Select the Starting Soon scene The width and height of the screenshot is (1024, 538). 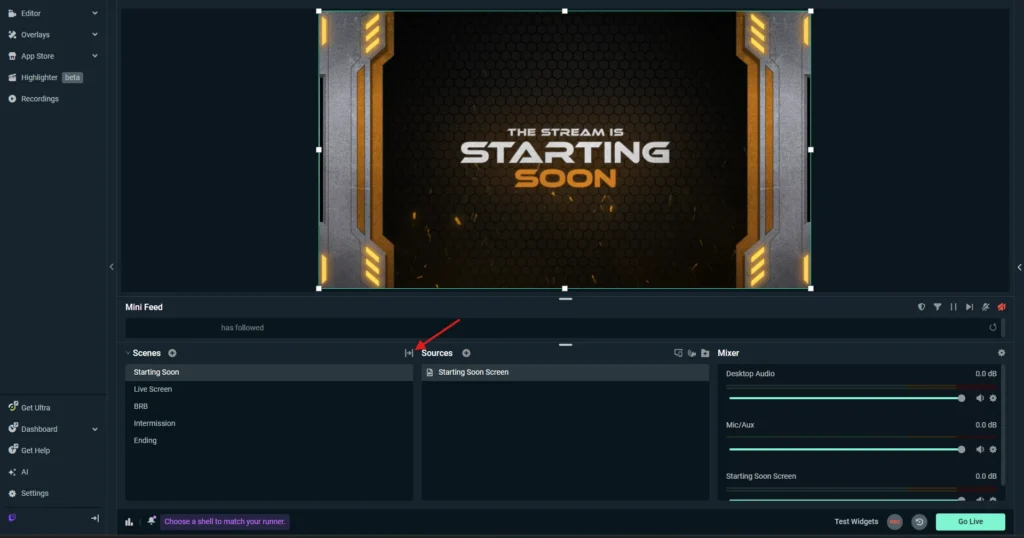click(x=269, y=372)
